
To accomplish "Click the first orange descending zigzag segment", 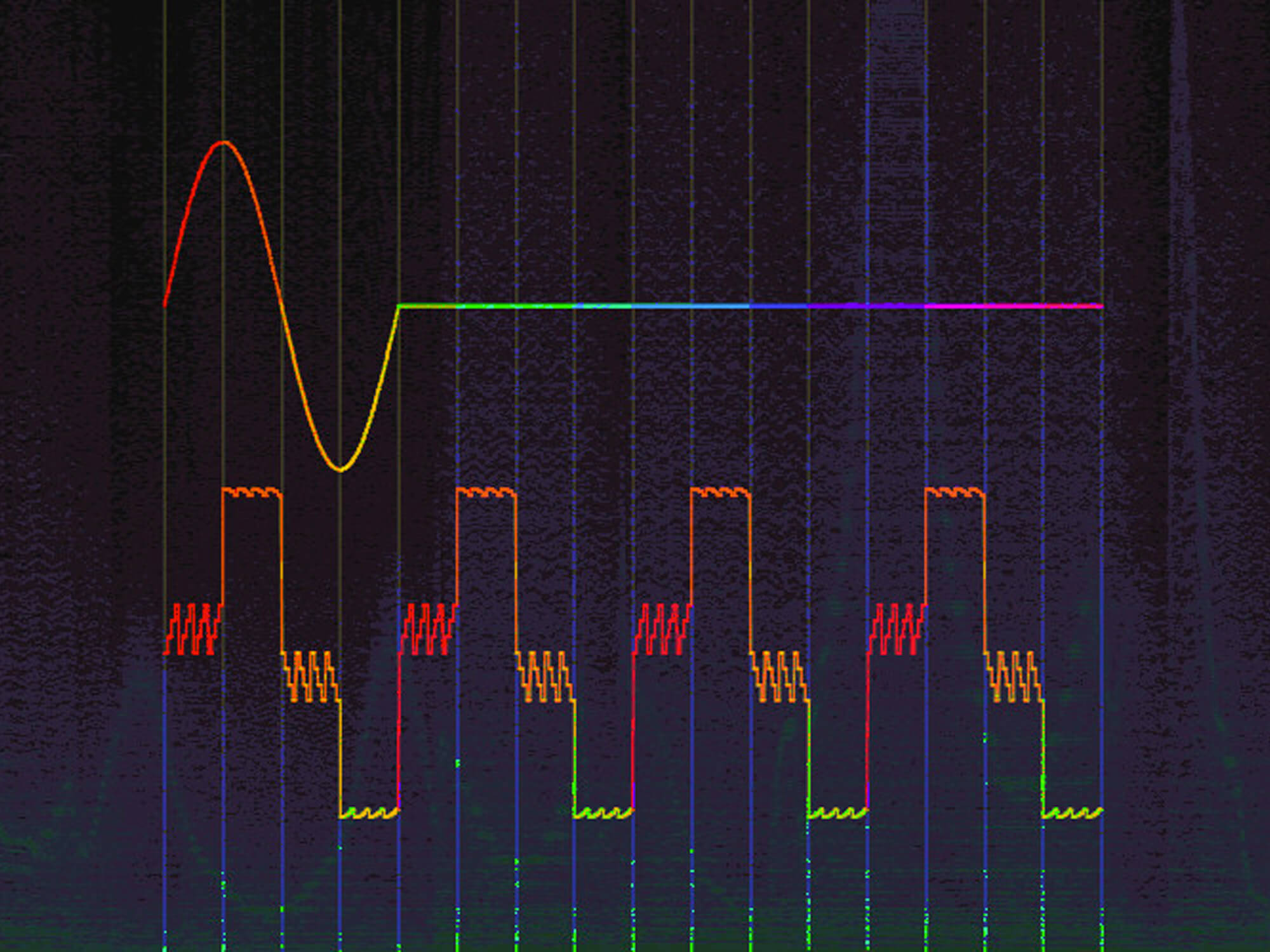I will (x=311, y=677).
